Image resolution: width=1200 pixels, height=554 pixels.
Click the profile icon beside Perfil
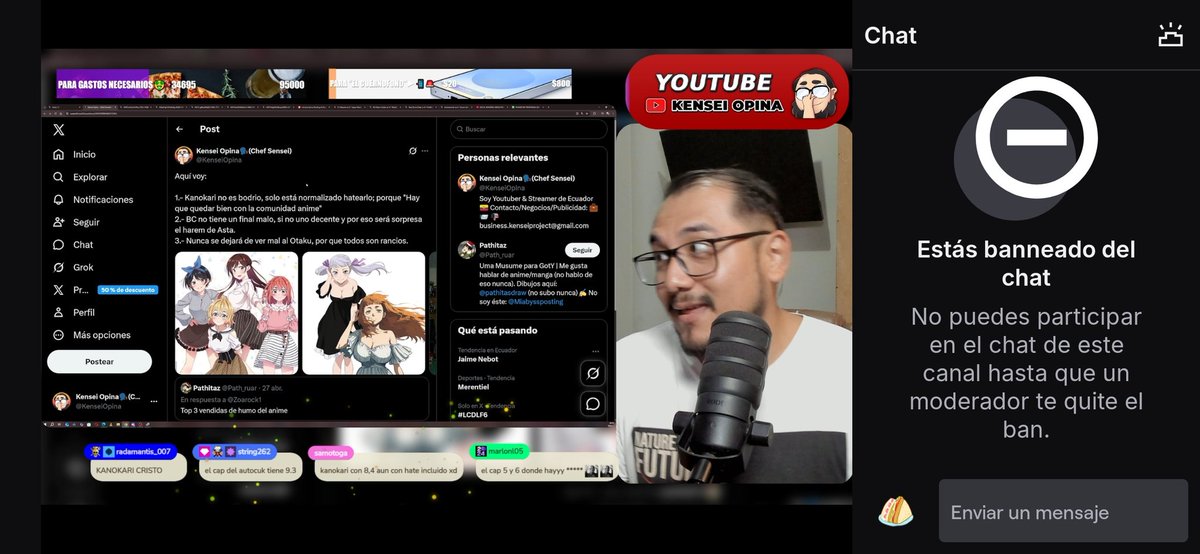point(59,312)
